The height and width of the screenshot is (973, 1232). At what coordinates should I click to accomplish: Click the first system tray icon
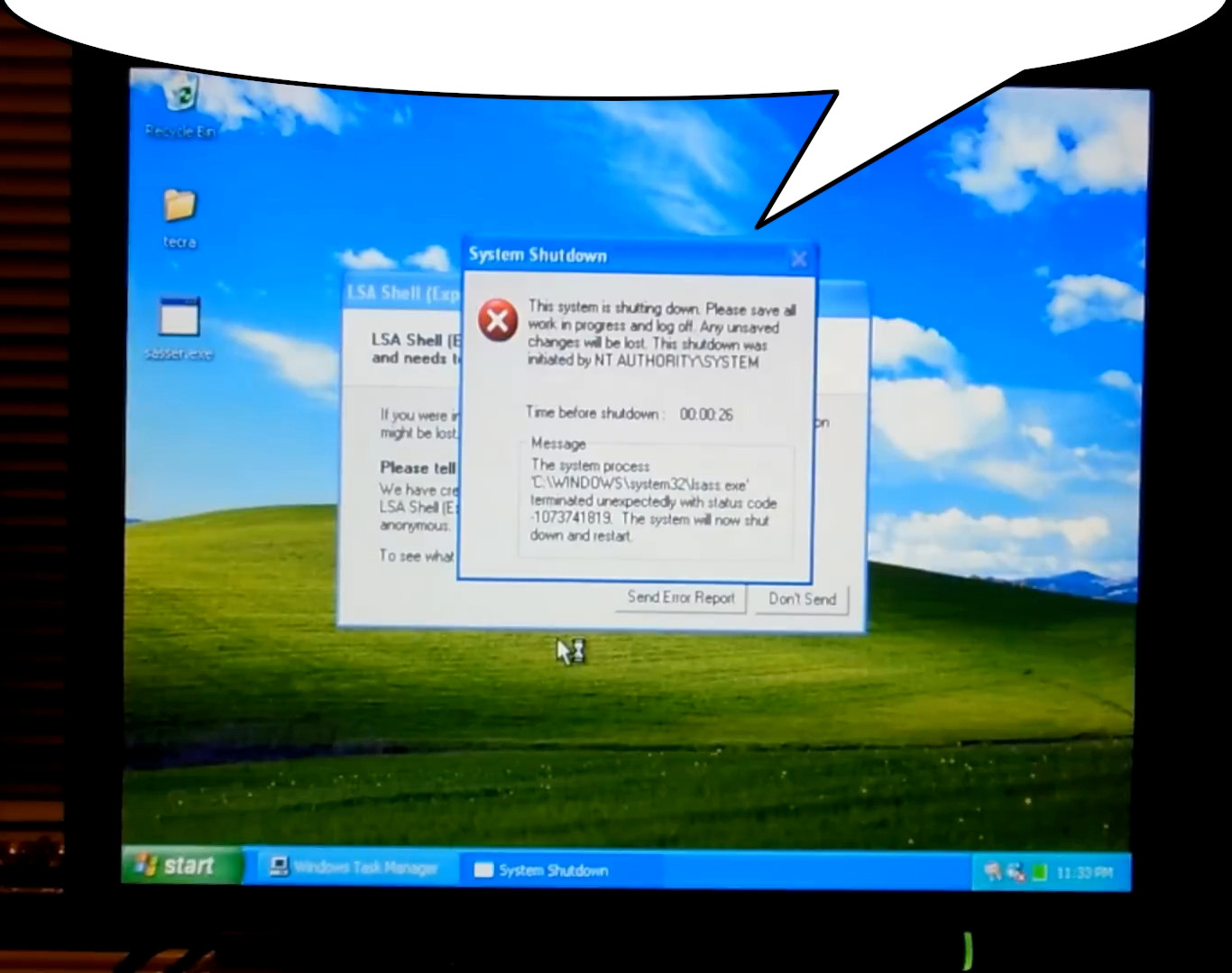tap(992, 871)
